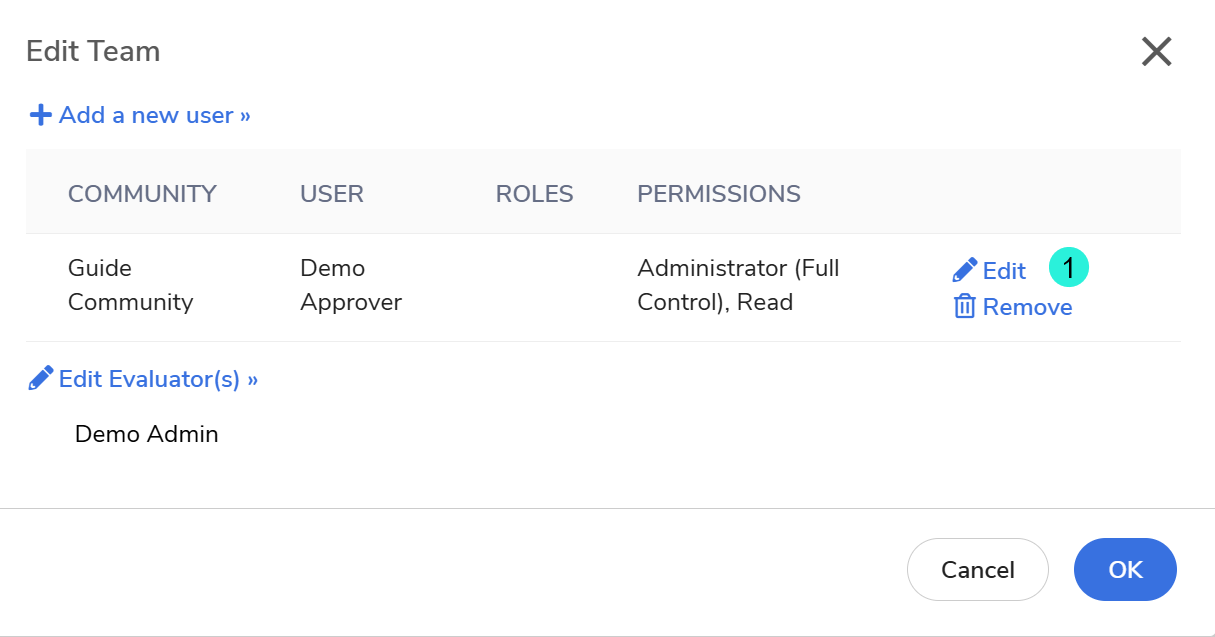Select the Demo Approver user cell
Viewport: 1215px width, 637px height.
click(351, 285)
